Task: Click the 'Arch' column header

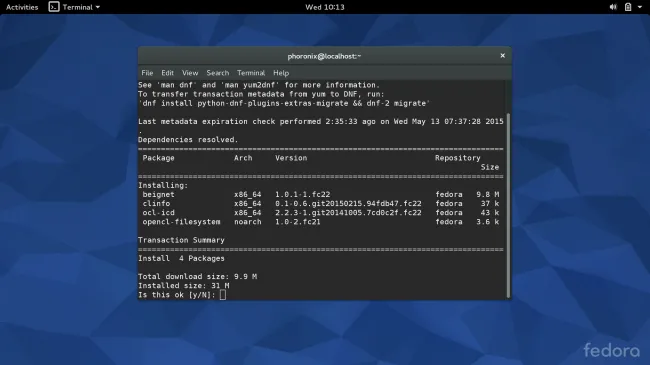Action: tap(243, 158)
